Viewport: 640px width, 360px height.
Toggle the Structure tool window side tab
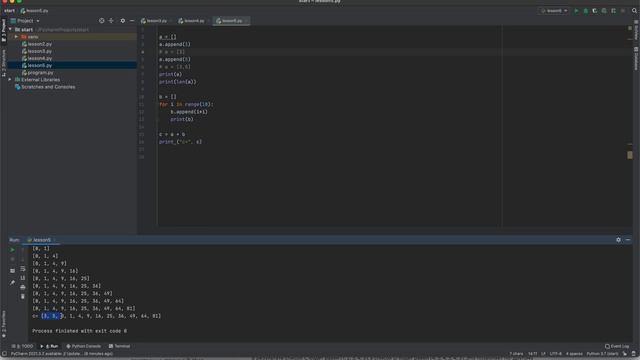[x=4, y=62]
